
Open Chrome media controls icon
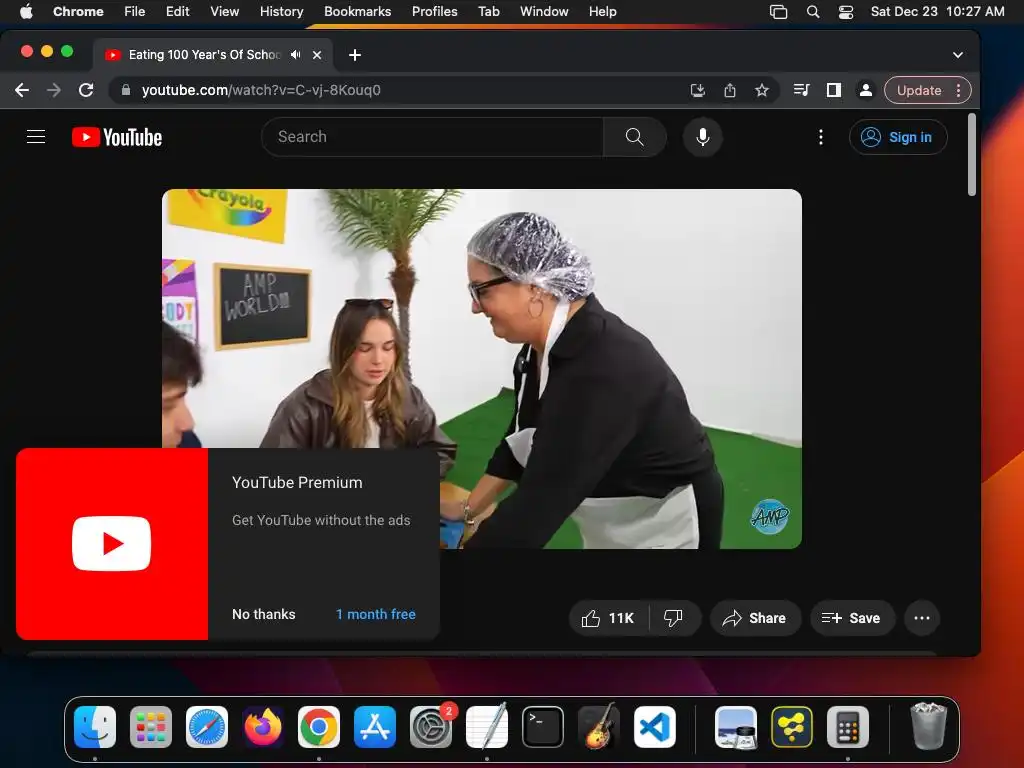pyautogui.click(x=801, y=90)
